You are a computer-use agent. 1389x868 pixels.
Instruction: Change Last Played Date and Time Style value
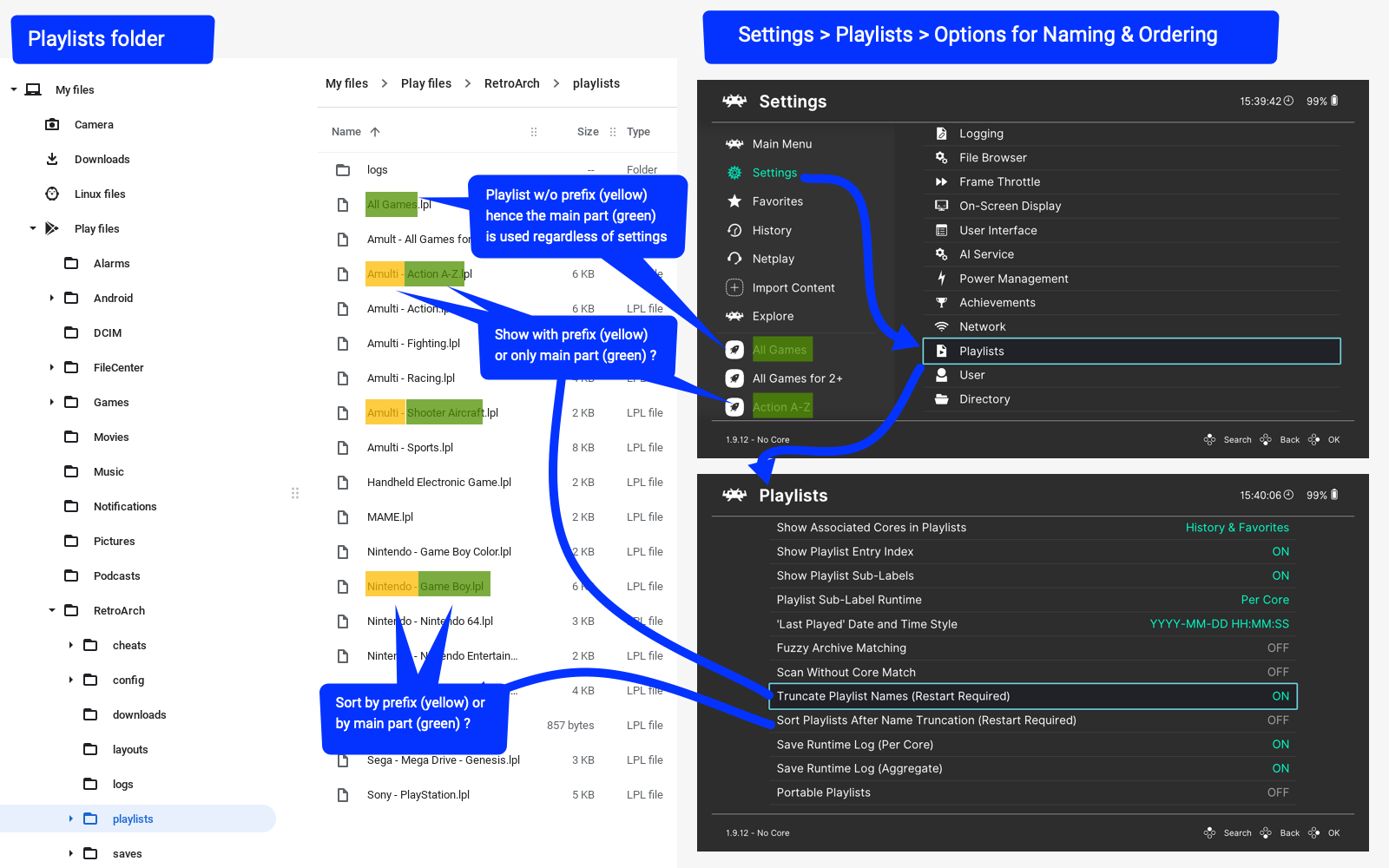coord(1220,624)
